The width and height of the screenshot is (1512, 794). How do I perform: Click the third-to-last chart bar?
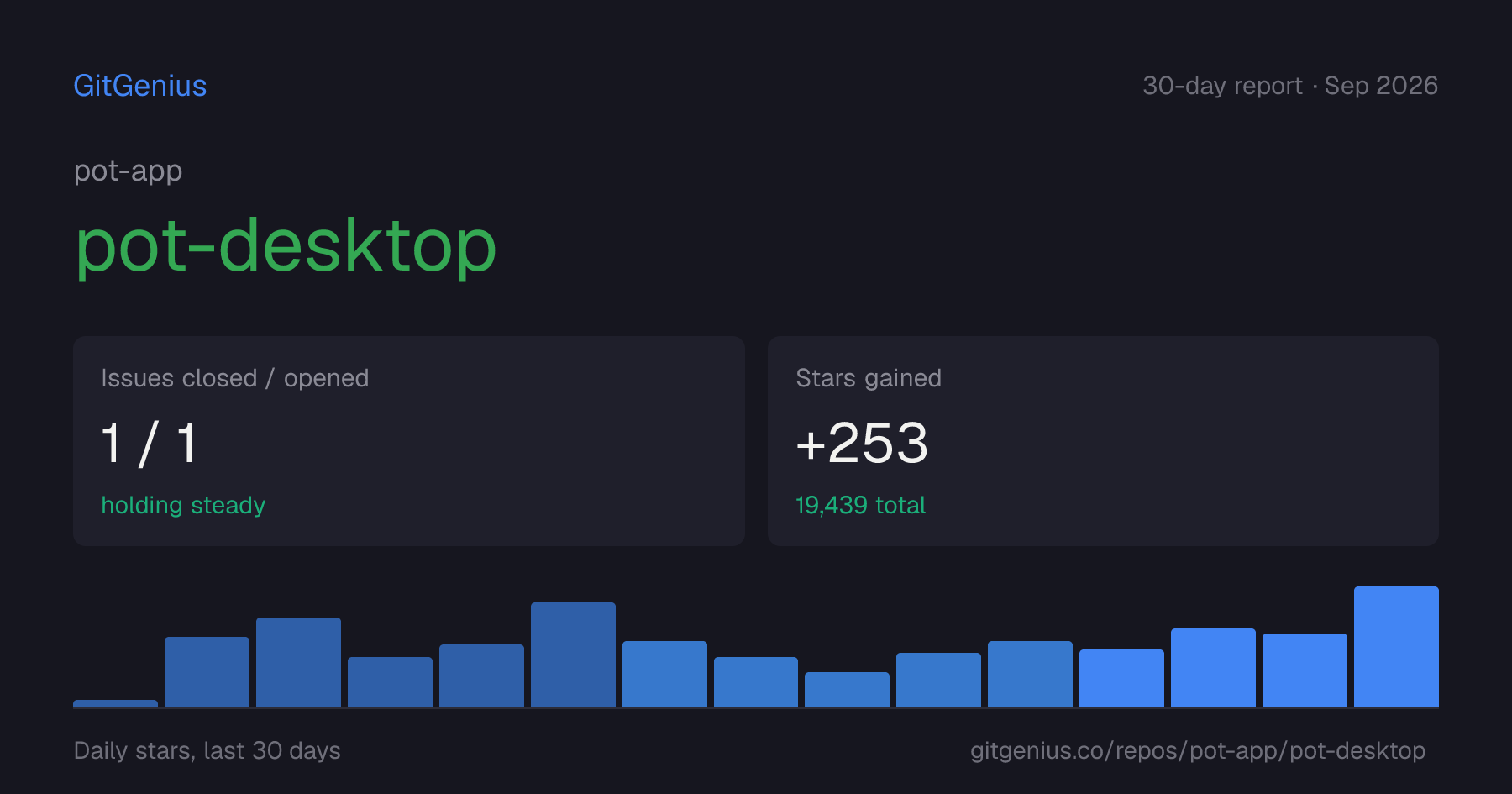point(1213,668)
